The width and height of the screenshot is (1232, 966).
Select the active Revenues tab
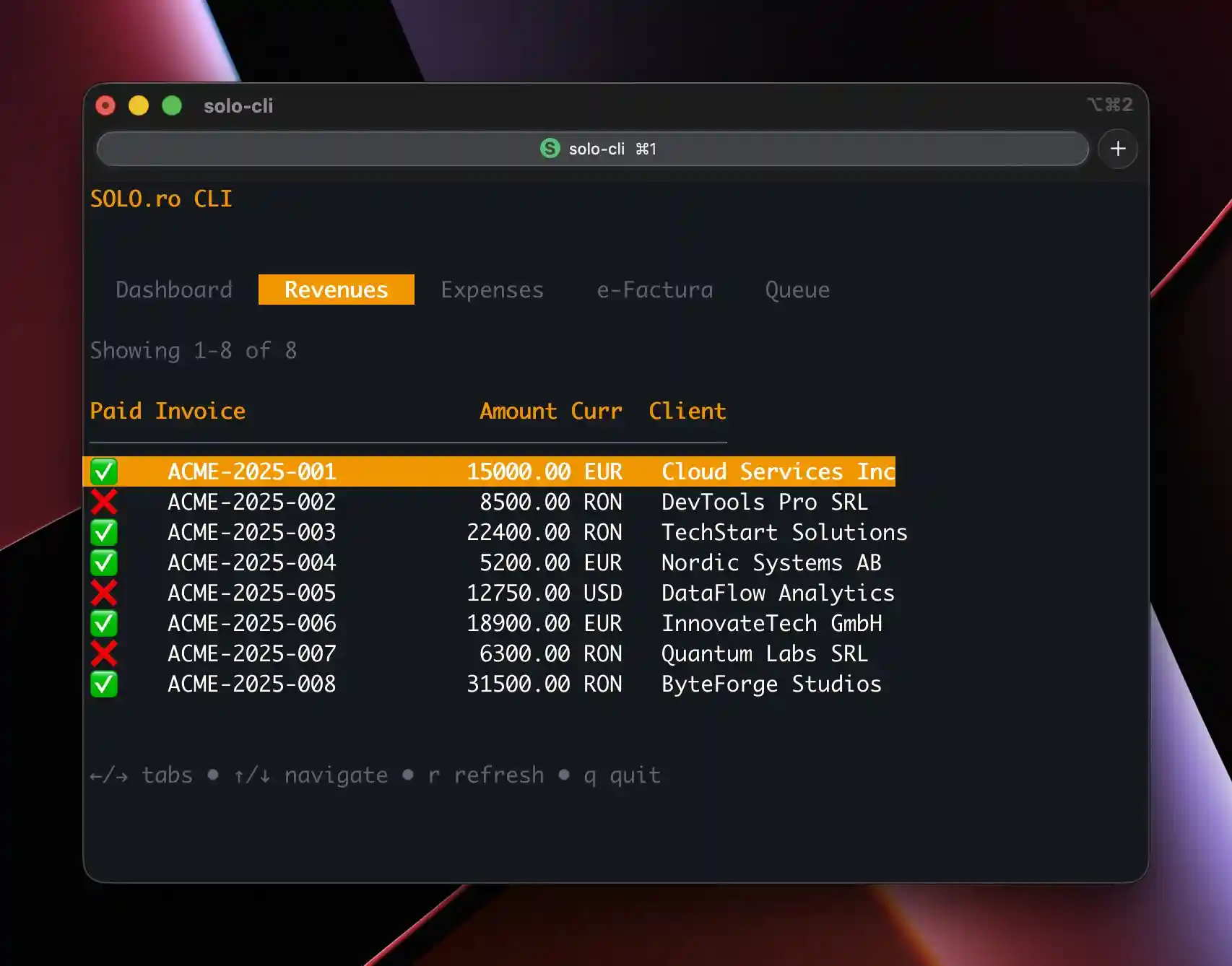coord(336,290)
